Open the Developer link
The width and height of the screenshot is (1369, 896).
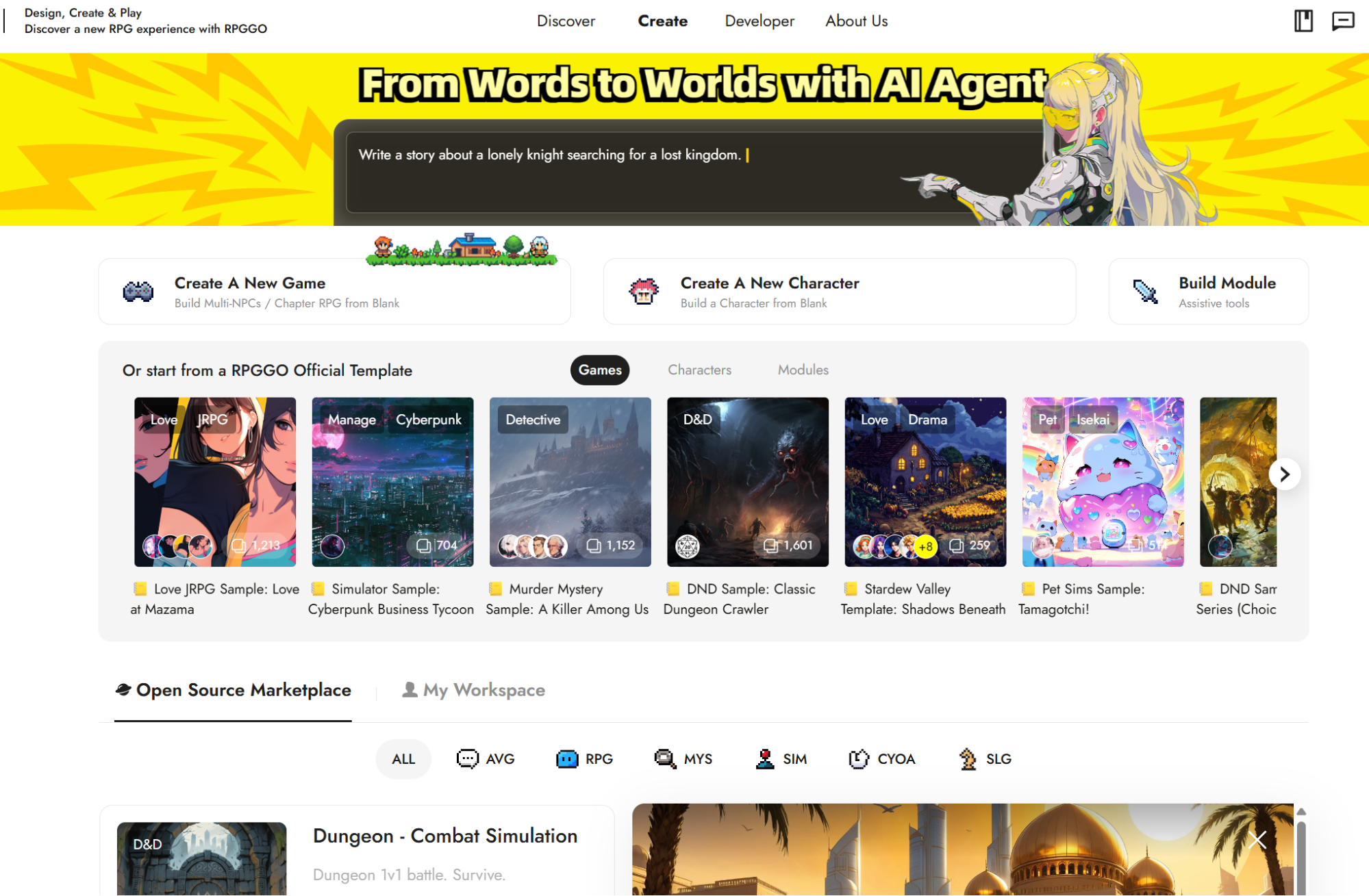(759, 21)
